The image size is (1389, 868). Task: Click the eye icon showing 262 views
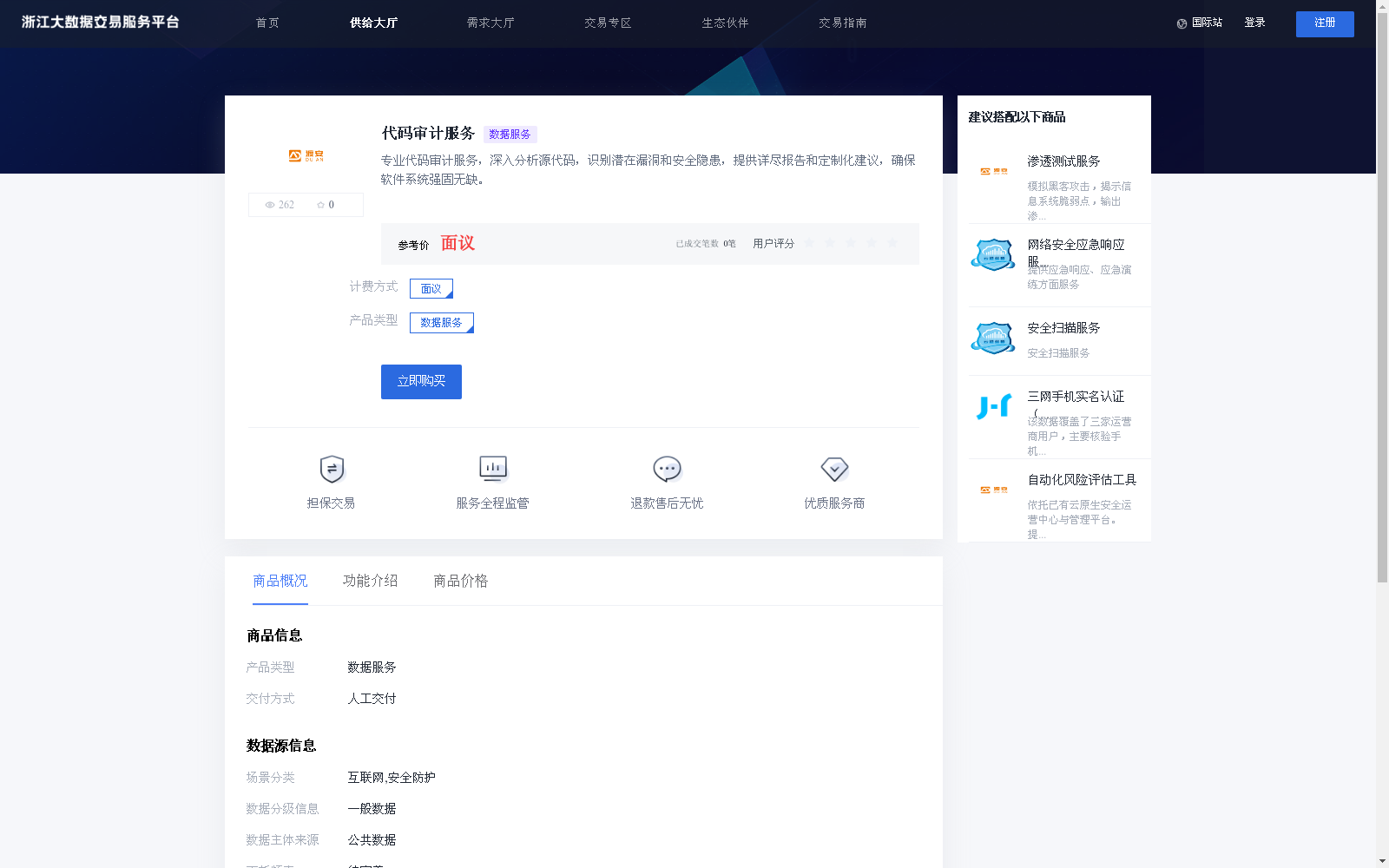pos(268,205)
